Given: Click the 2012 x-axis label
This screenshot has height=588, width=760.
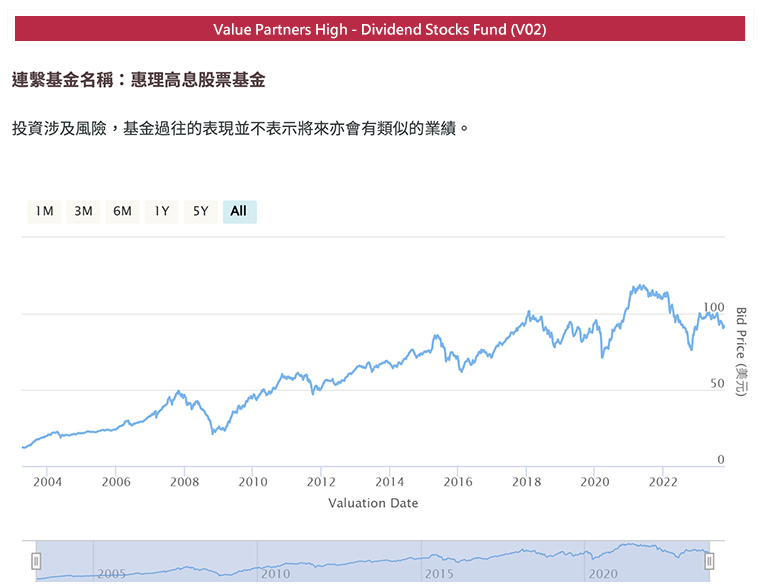Looking at the screenshot, I should click(321, 482).
